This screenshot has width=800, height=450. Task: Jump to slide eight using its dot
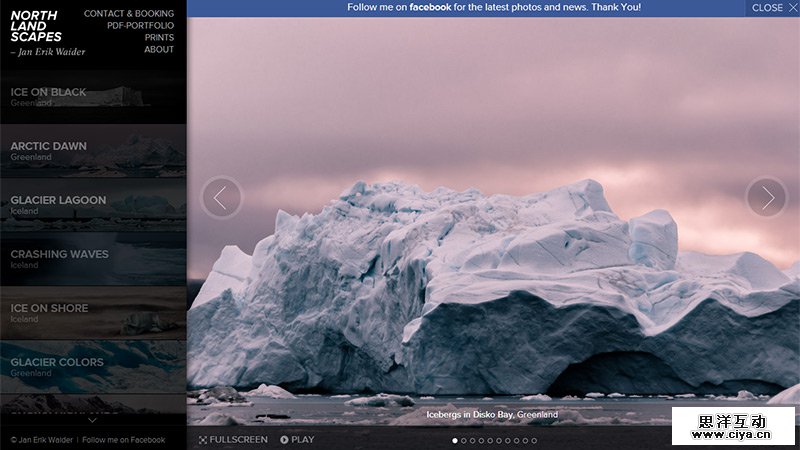(516, 441)
